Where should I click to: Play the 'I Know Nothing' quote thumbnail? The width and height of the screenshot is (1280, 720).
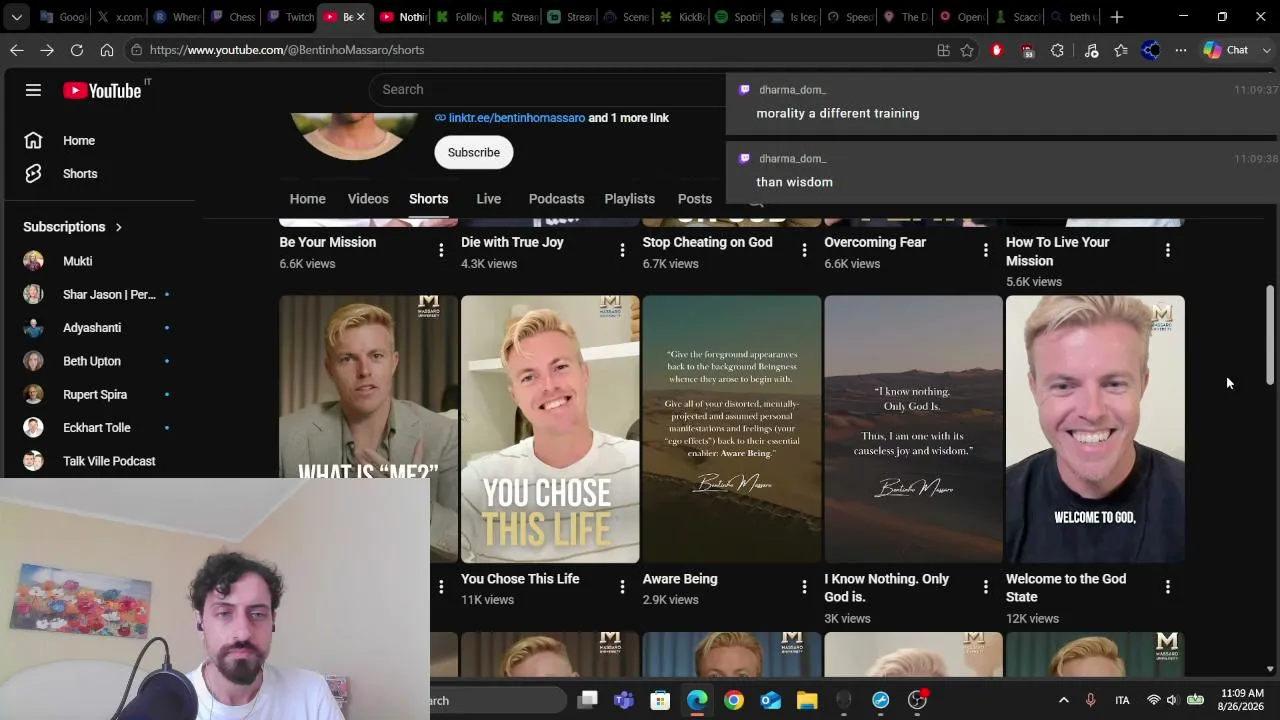(913, 429)
